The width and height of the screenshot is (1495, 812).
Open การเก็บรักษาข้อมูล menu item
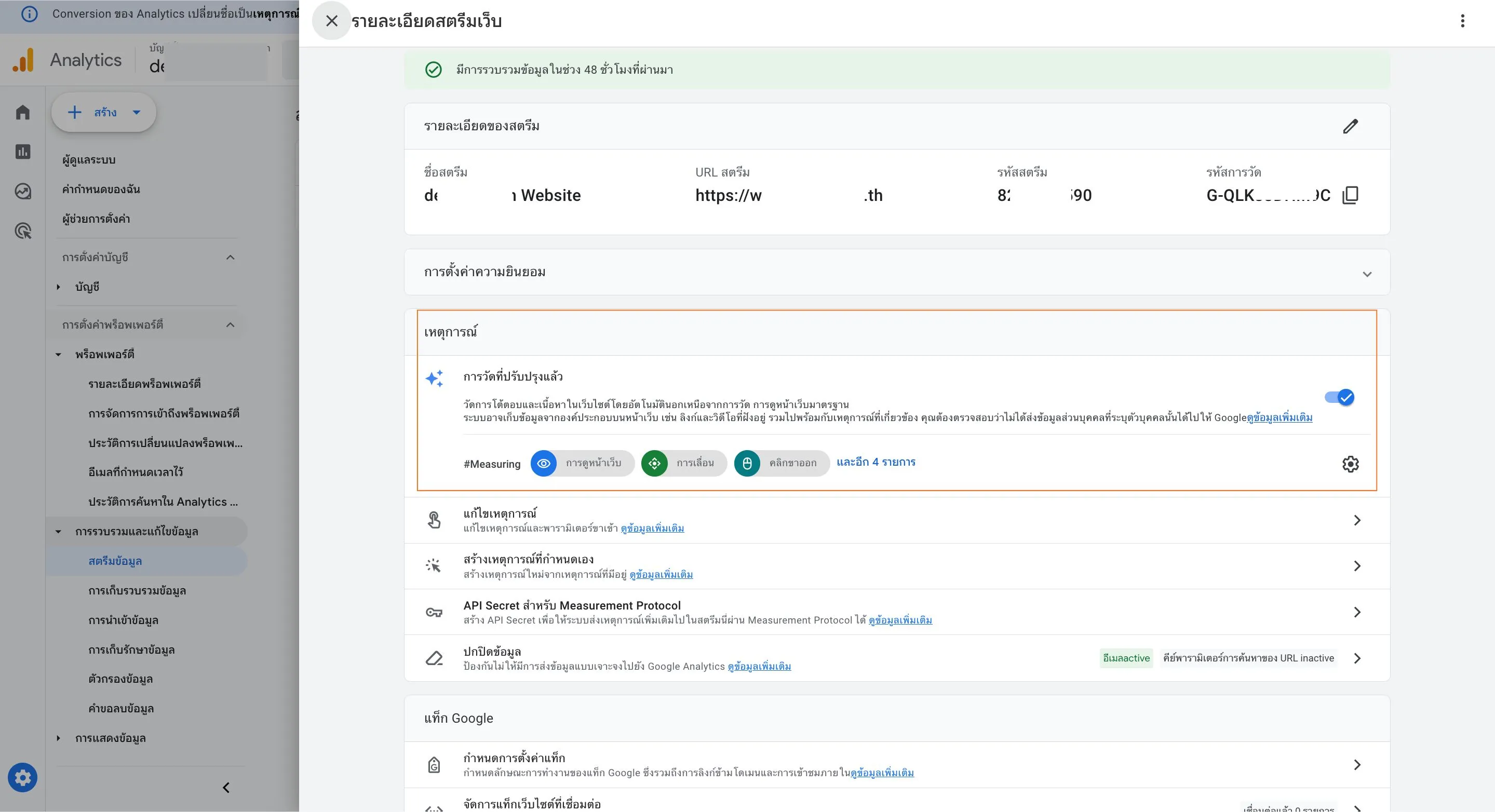click(131, 649)
